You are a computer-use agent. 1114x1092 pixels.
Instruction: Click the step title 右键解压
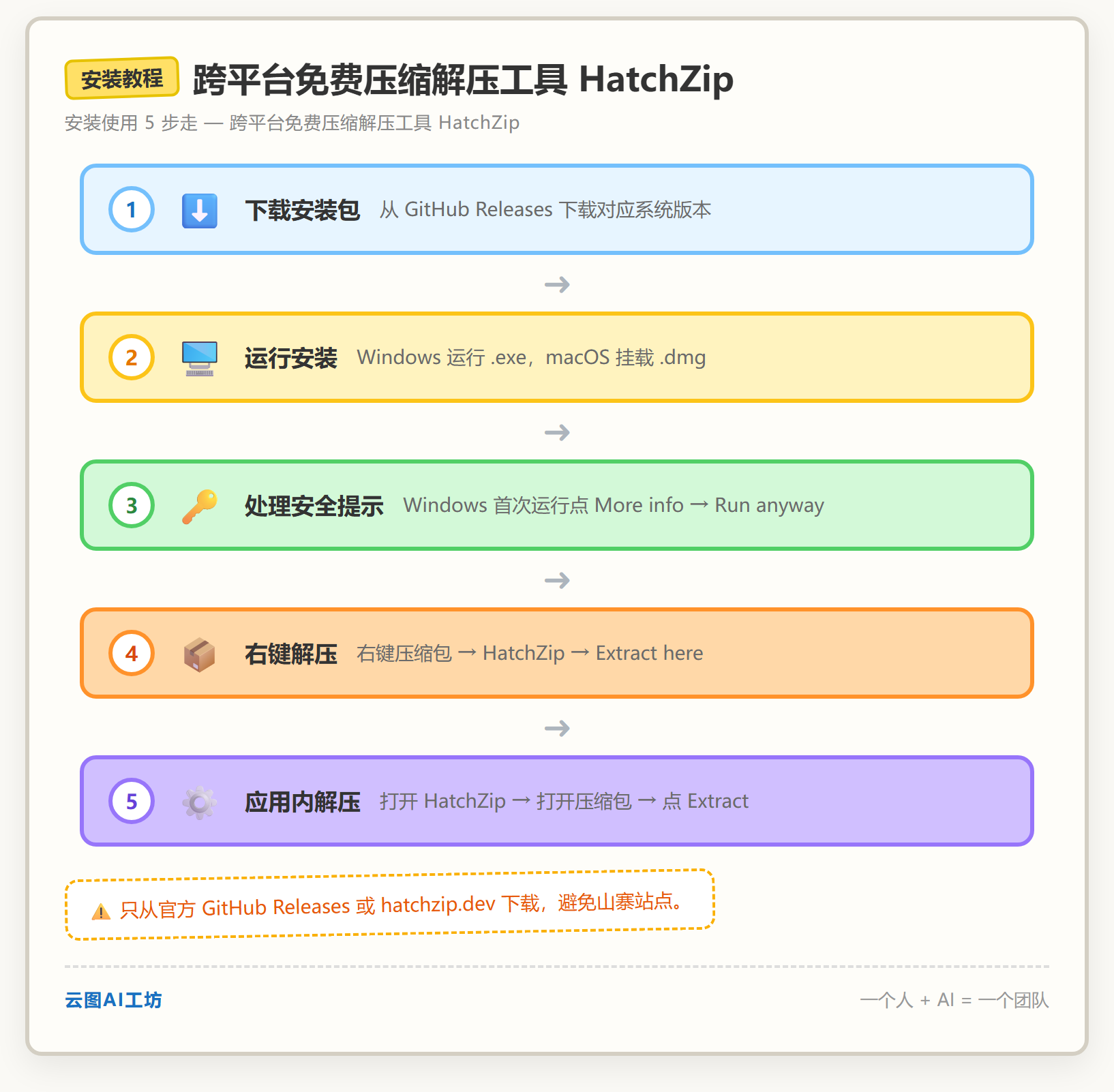pyautogui.click(x=291, y=654)
